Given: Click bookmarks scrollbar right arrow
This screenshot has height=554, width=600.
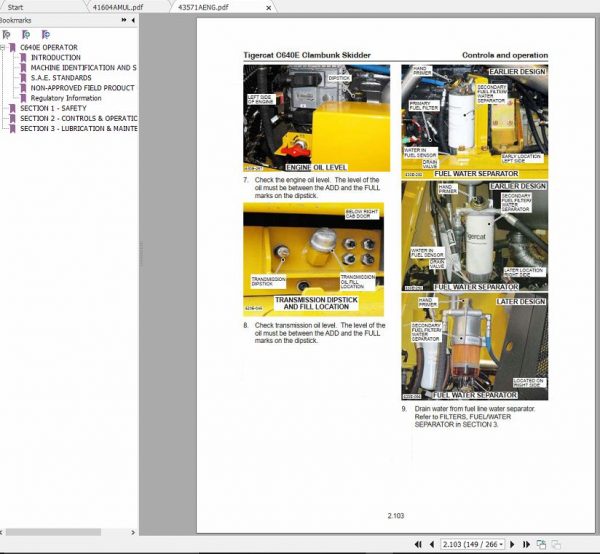Looking at the screenshot, I should click(133, 532).
